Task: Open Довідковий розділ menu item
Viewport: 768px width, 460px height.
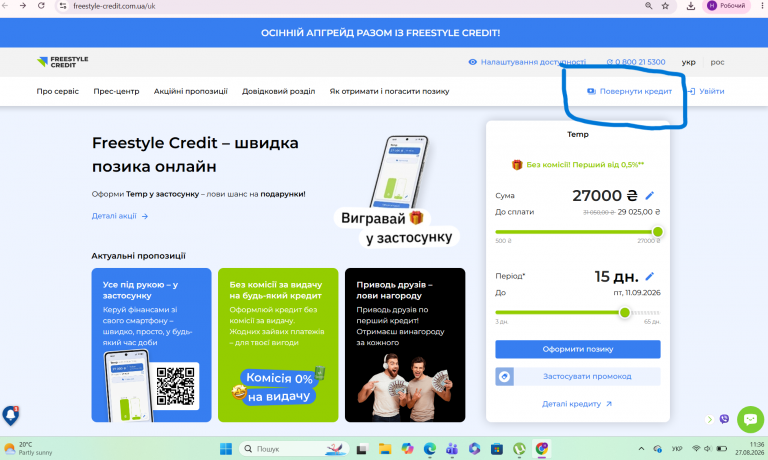Action: coord(278,91)
